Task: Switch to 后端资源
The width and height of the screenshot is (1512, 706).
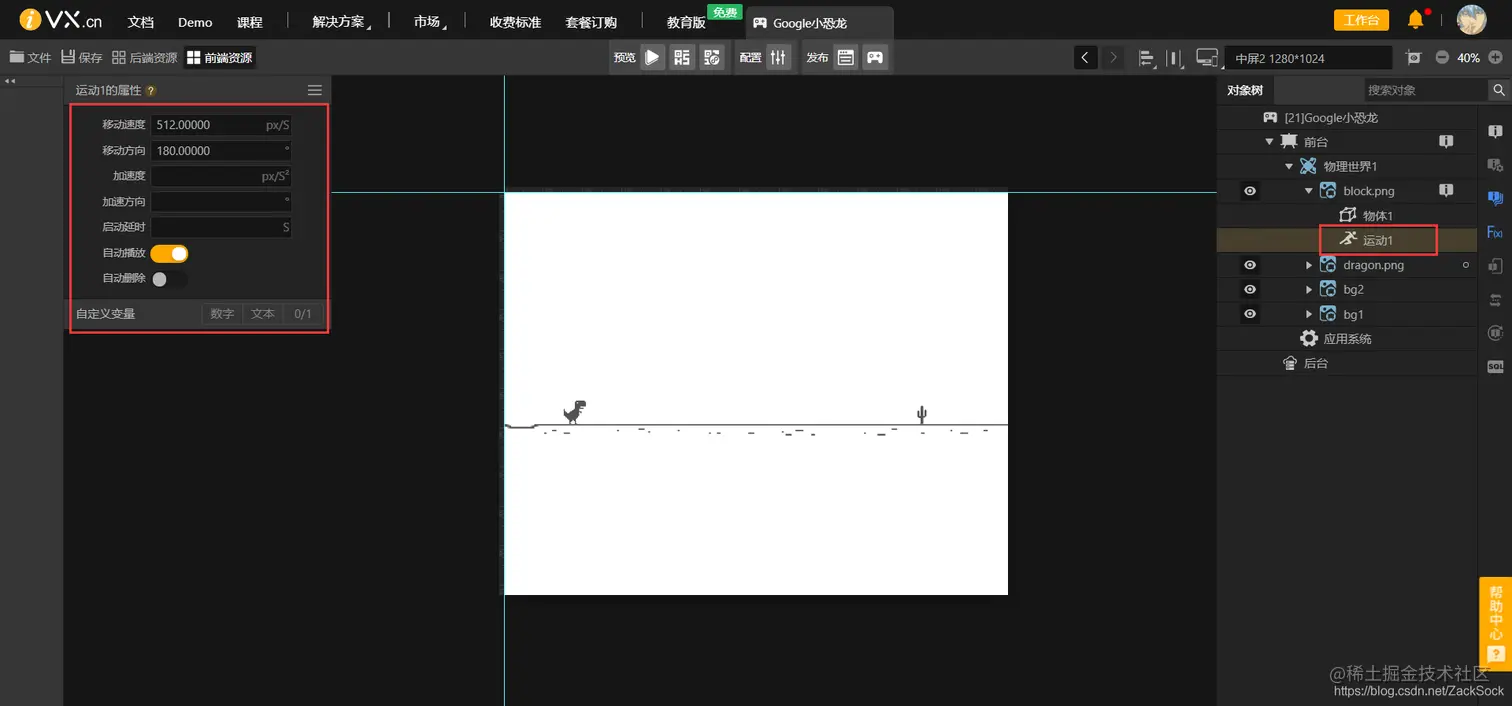Action: (x=145, y=58)
